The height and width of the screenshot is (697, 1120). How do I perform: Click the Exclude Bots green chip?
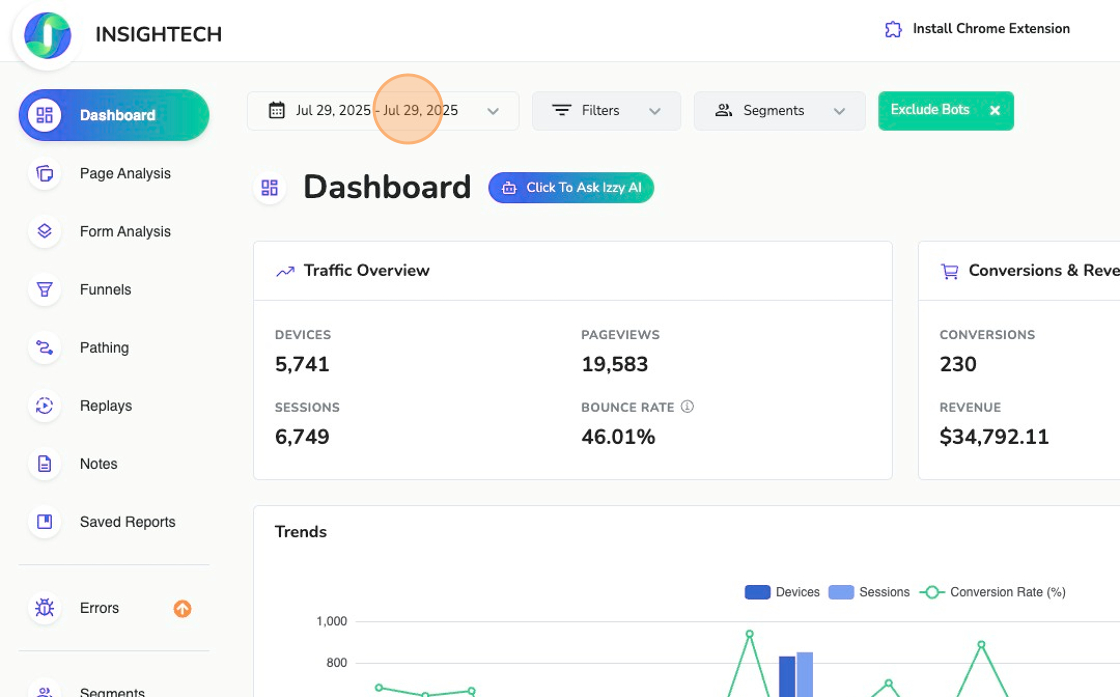pos(946,111)
